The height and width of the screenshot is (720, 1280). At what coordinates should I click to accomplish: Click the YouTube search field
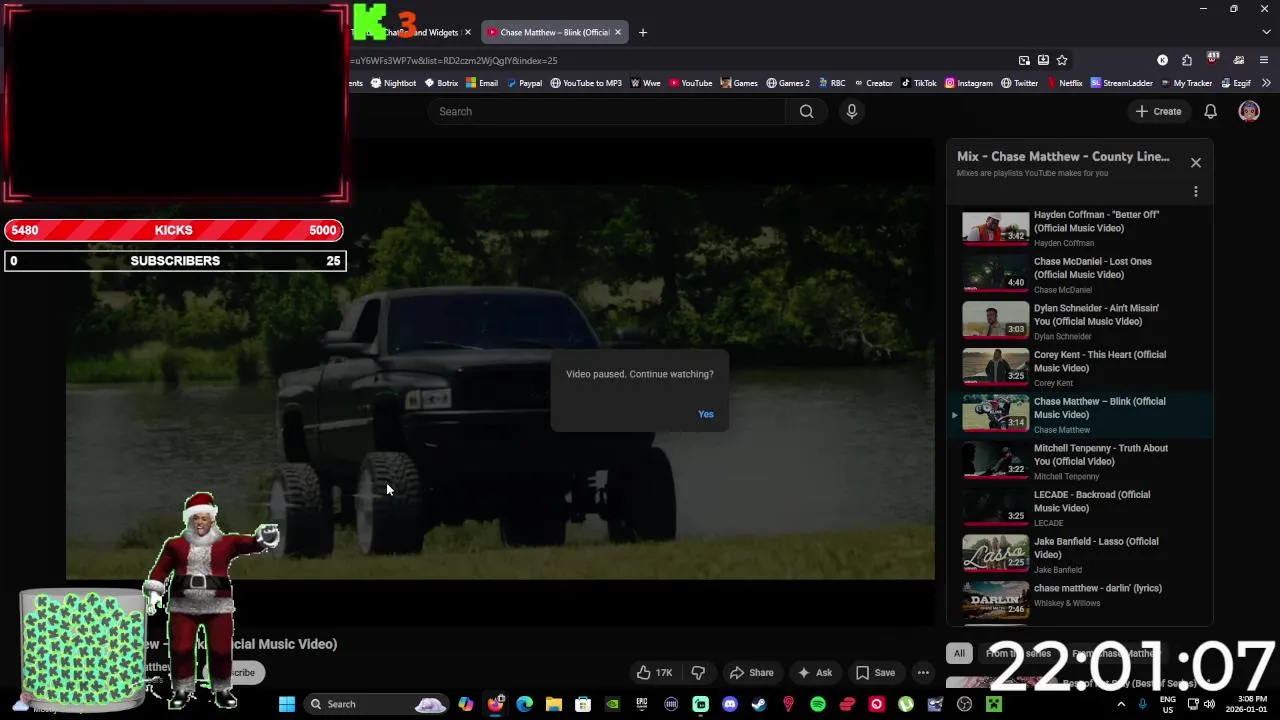click(609, 112)
